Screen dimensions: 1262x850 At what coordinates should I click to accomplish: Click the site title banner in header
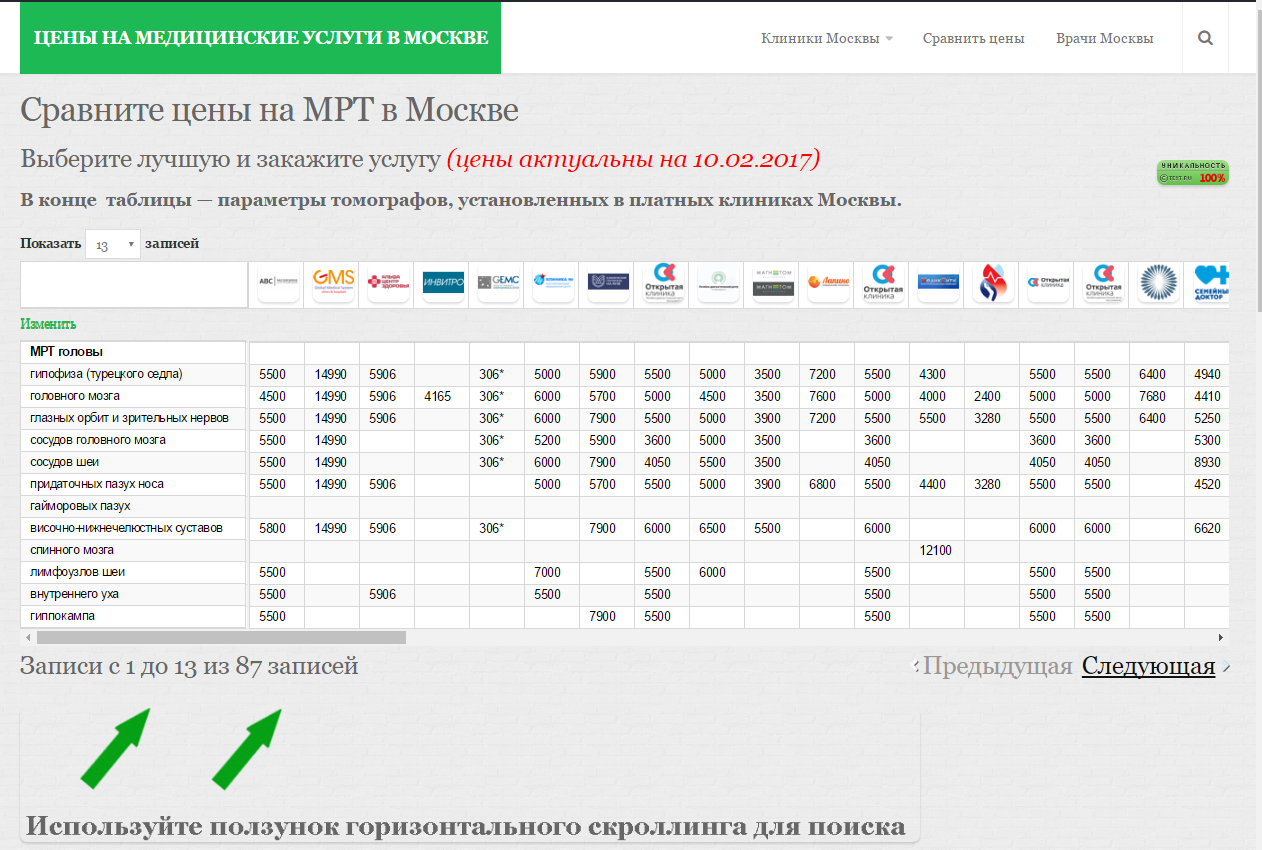(x=260, y=38)
